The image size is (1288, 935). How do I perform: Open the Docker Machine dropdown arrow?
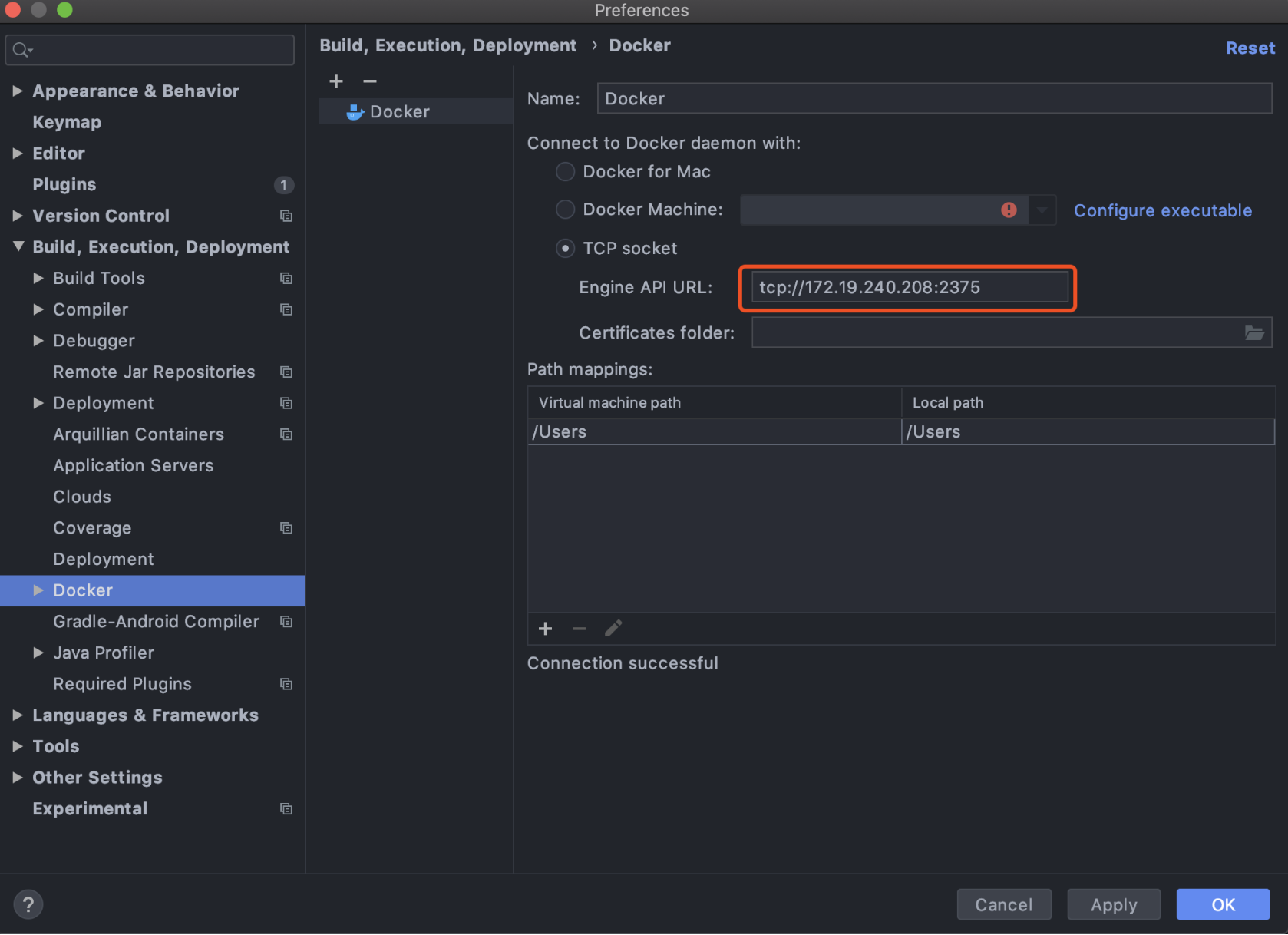pos(1042,210)
